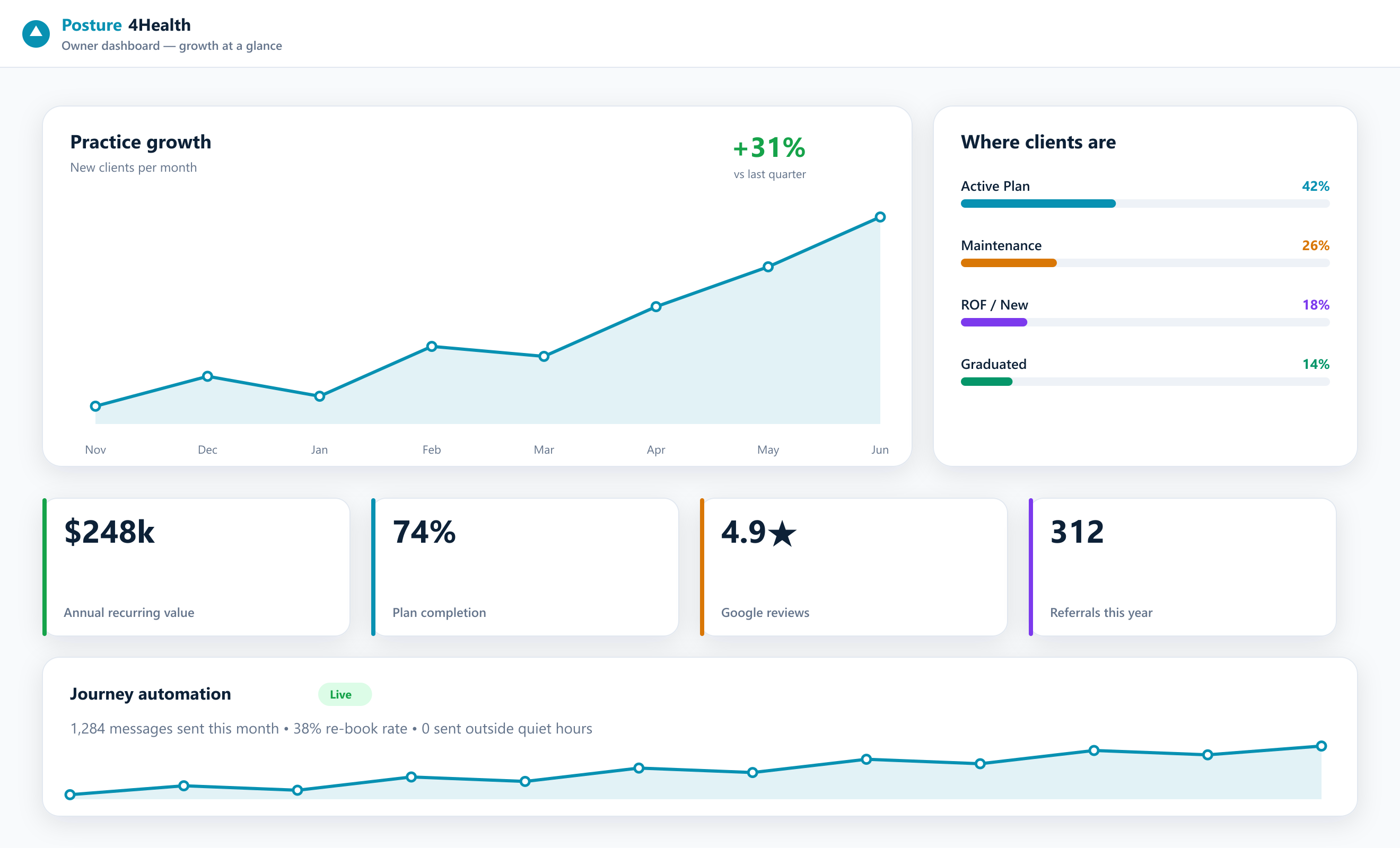
Task: Click the Active Plan progress bar
Action: [1145, 204]
